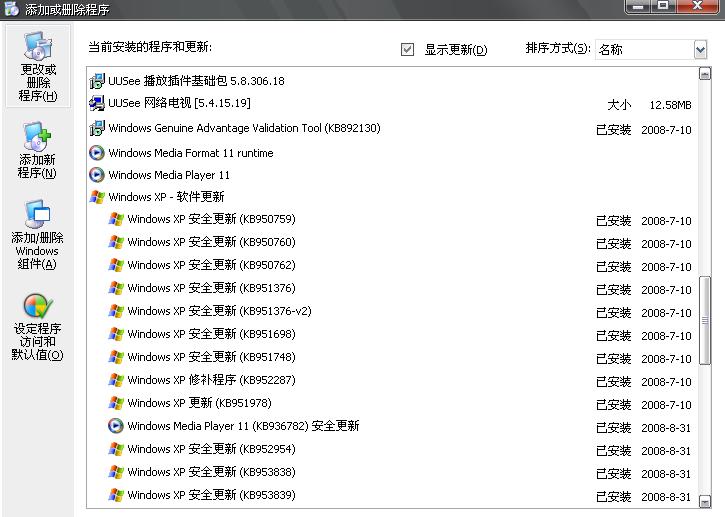The width and height of the screenshot is (725, 517).
Task: Maximize the 添加或删除程序 window
Action: click(x=663, y=6)
